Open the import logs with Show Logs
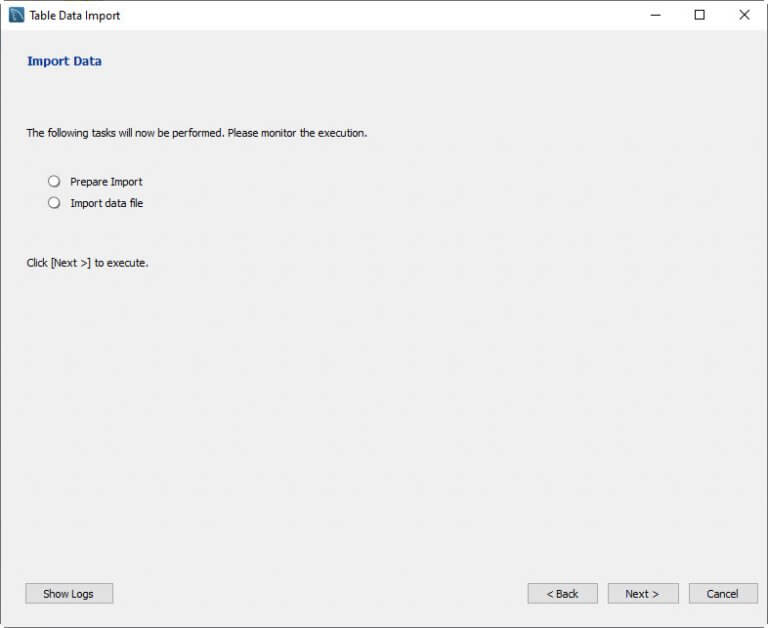Image resolution: width=768 pixels, height=628 pixels. pos(68,594)
